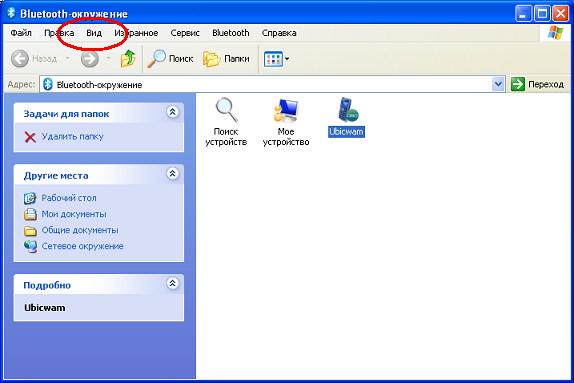Open the Вид menu
Screen dimensions: 574x383
point(94,33)
